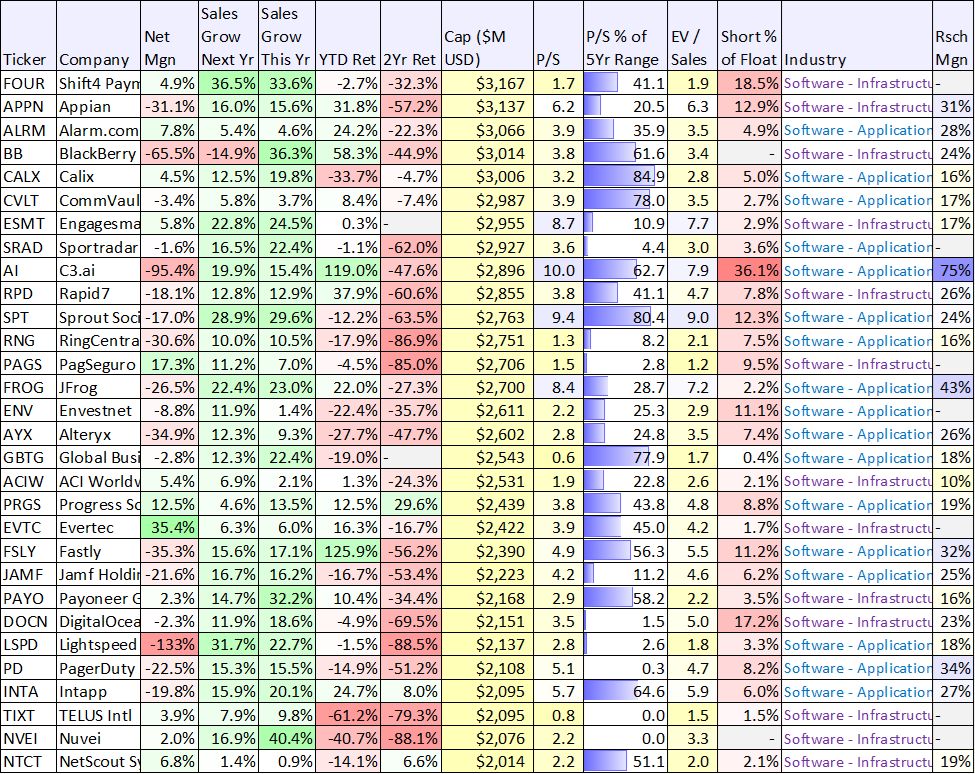Click the $2,896 market cap cell
975x774 pixels.
488,270
